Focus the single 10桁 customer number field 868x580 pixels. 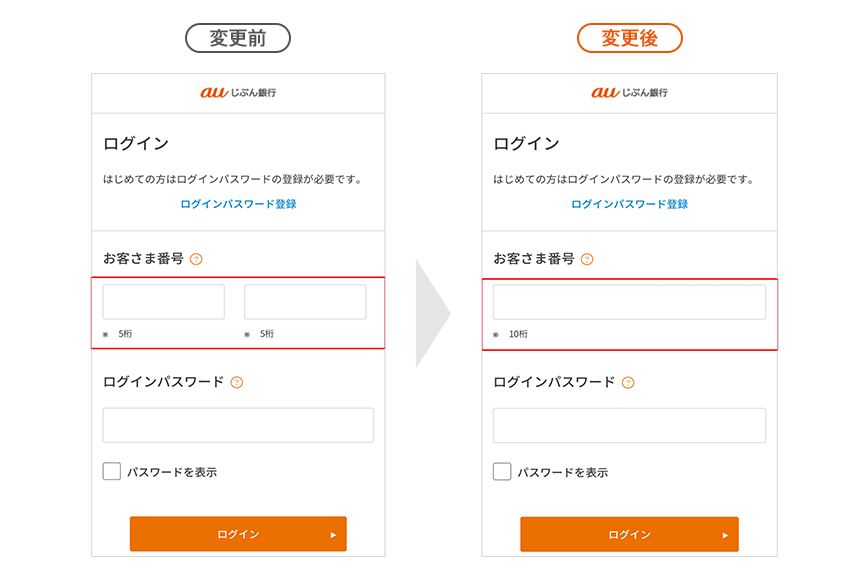pos(629,302)
